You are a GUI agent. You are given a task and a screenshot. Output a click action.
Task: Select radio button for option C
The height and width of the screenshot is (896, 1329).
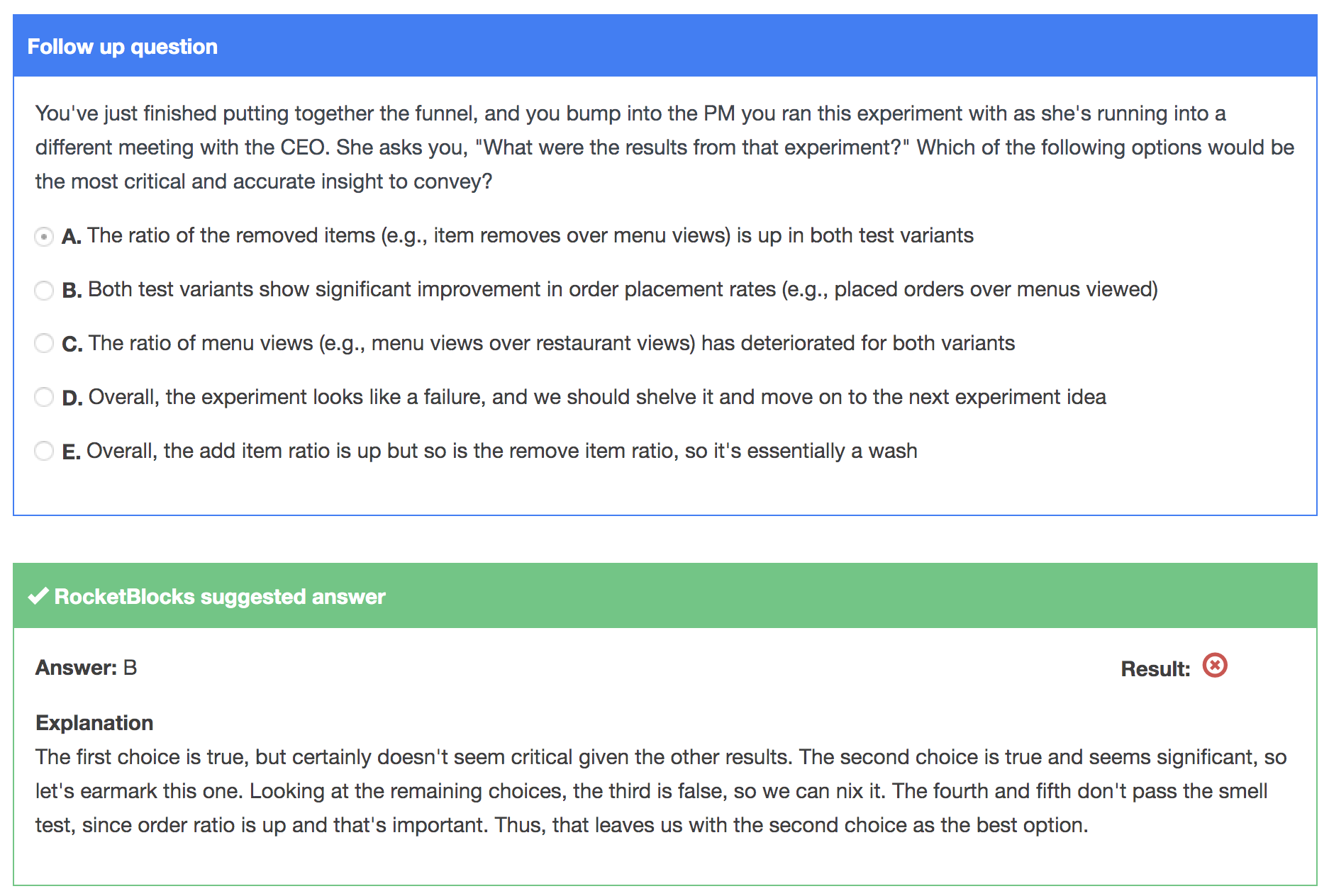coord(44,344)
